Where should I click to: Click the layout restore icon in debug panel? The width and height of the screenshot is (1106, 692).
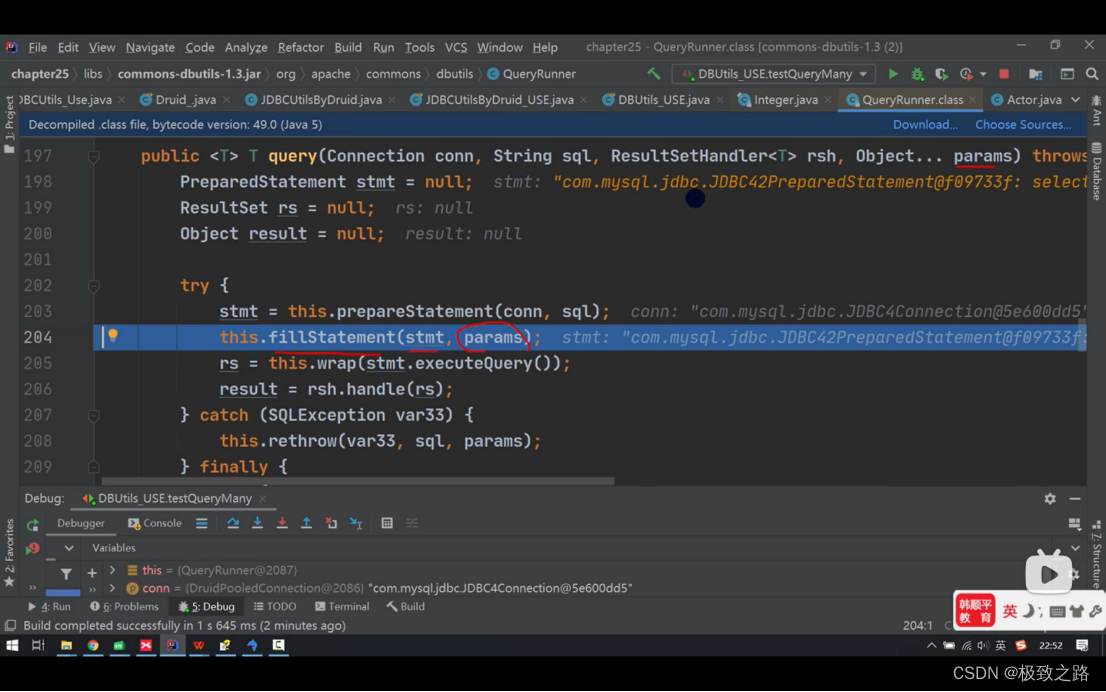click(1074, 523)
